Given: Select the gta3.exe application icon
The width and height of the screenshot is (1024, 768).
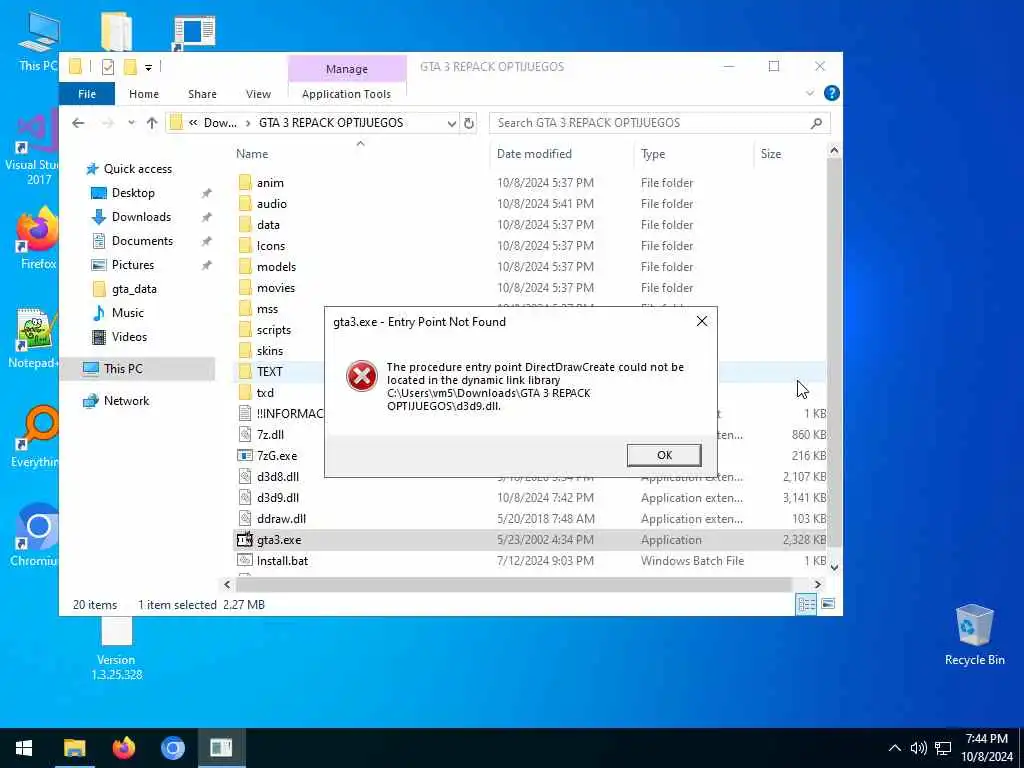Looking at the screenshot, I should click(245, 540).
